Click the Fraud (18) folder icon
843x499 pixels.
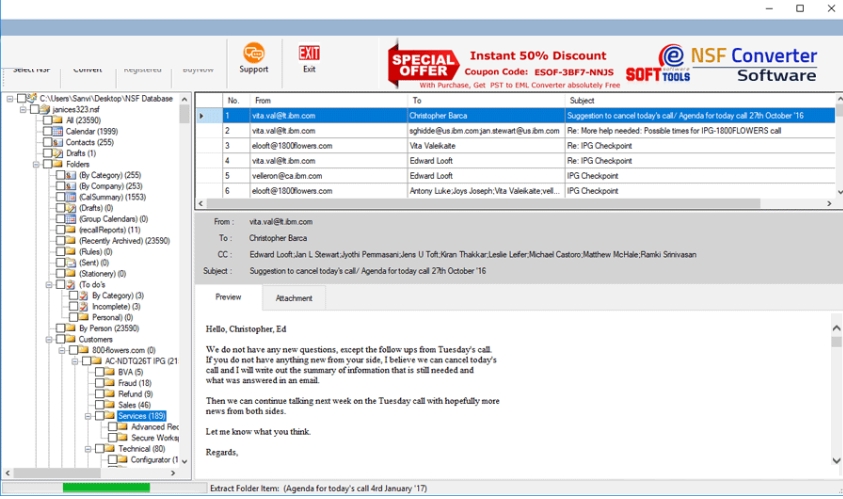[110, 383]
